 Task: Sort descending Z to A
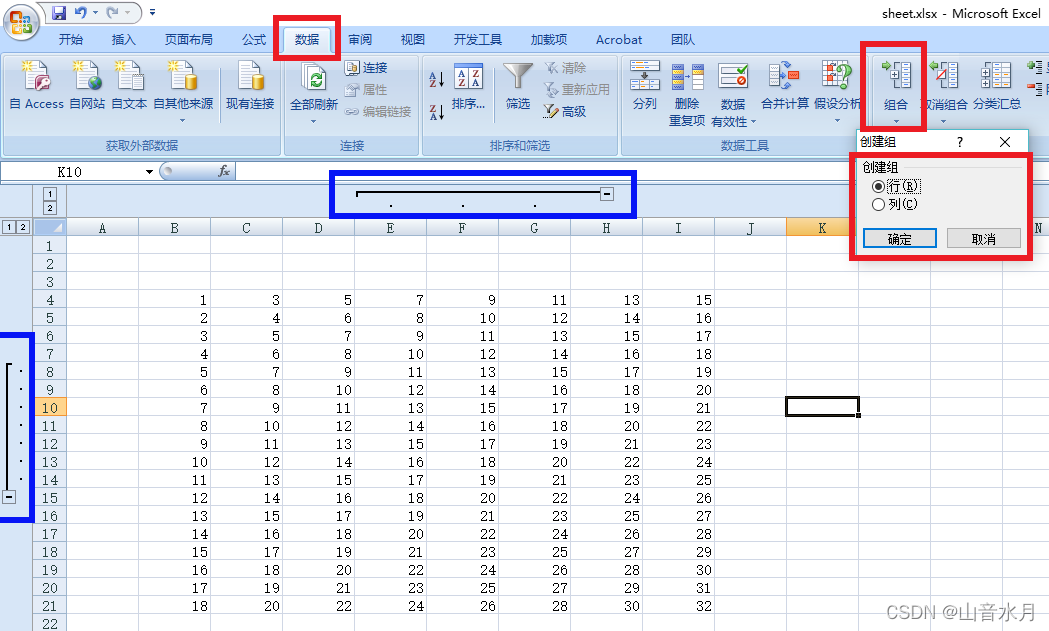436,112
